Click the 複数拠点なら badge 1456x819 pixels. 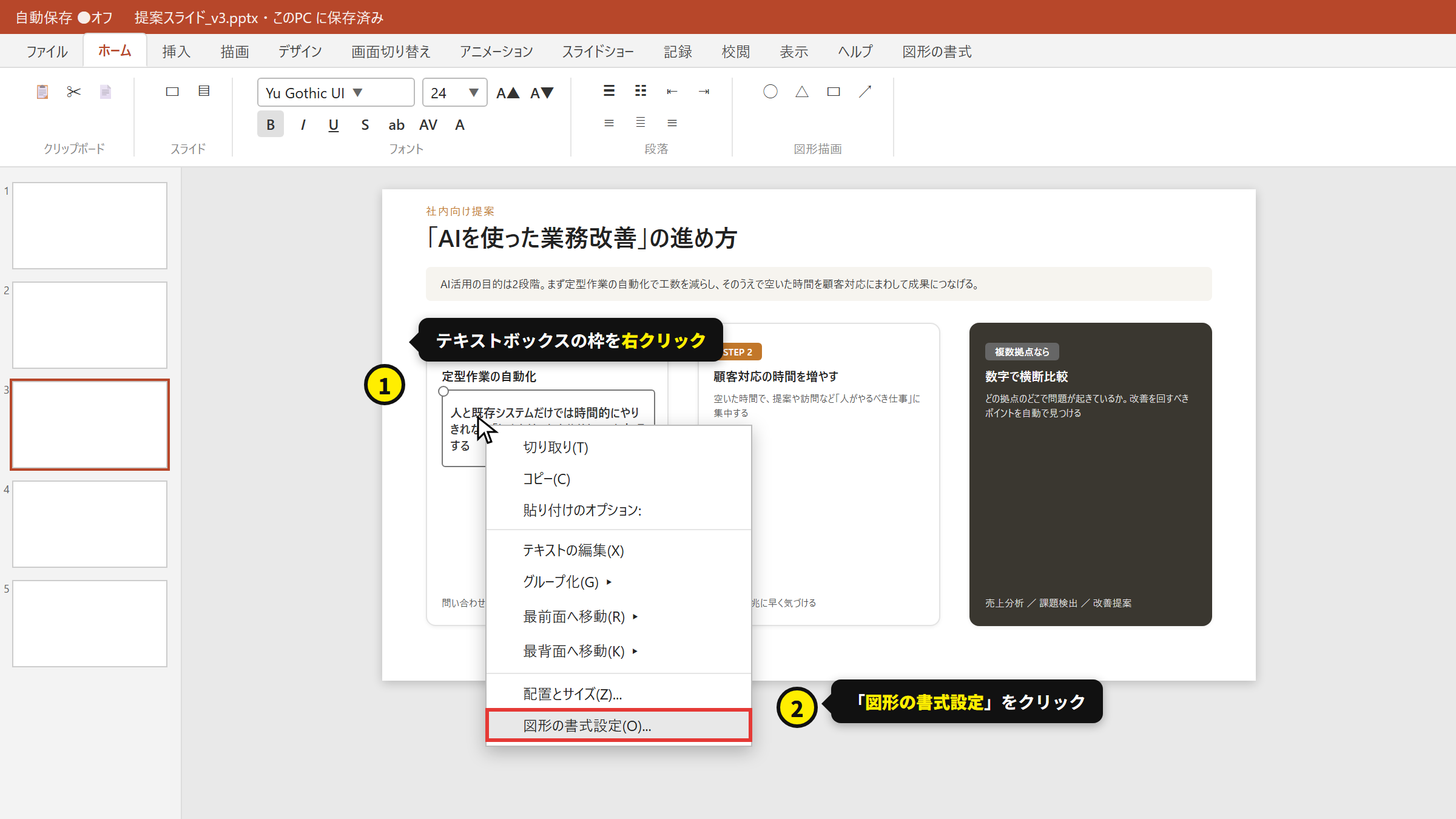pos(1022,352)
